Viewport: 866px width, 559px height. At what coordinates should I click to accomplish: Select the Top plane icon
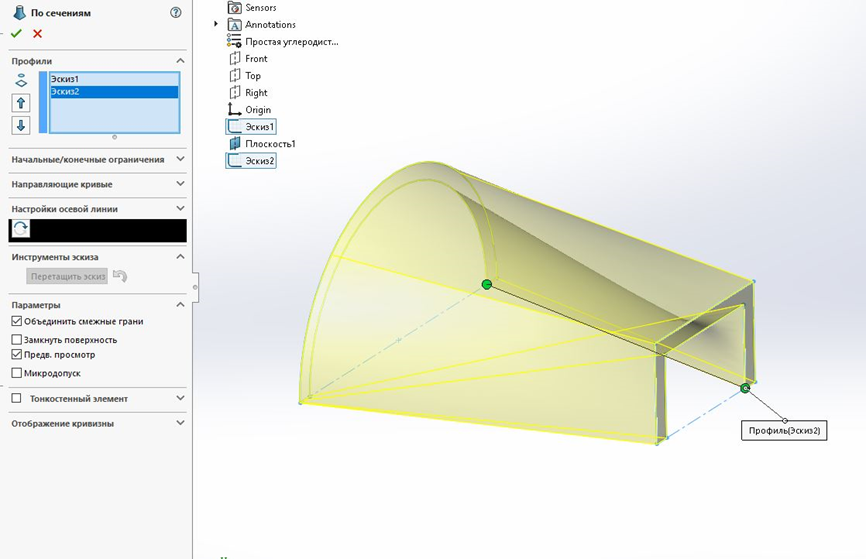tap(235, 76)
